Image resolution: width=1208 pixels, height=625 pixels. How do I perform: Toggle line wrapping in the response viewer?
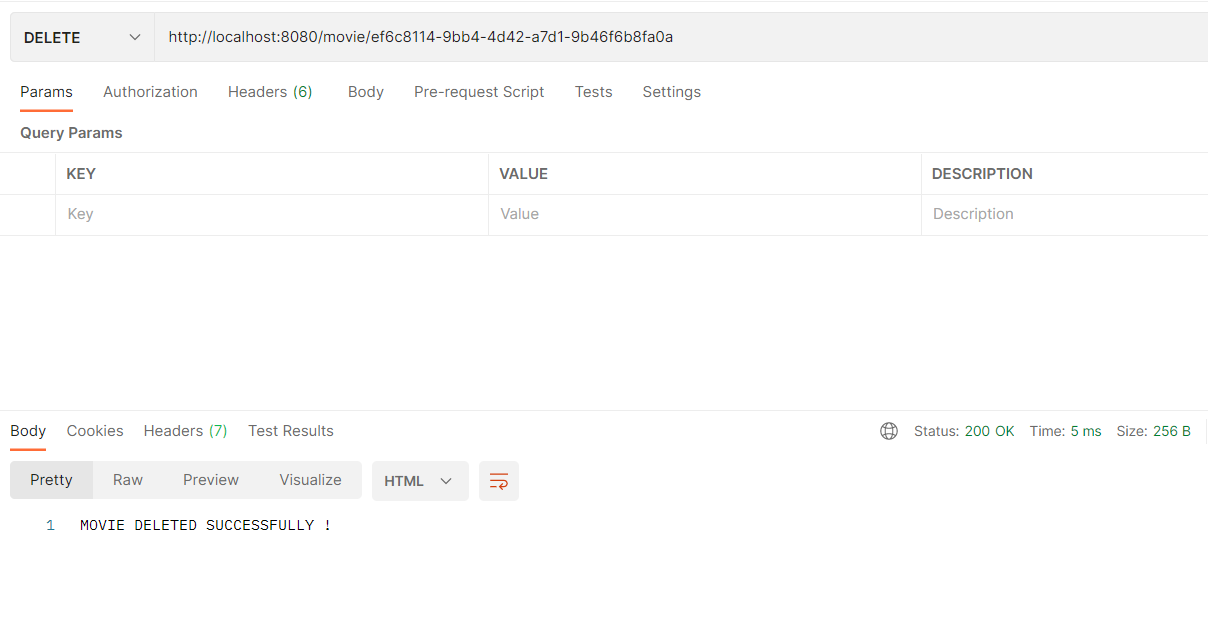(x=498, y=480)
